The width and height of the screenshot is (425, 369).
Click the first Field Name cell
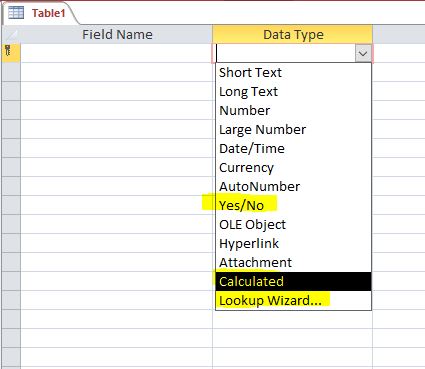click(x=116, y=53)
